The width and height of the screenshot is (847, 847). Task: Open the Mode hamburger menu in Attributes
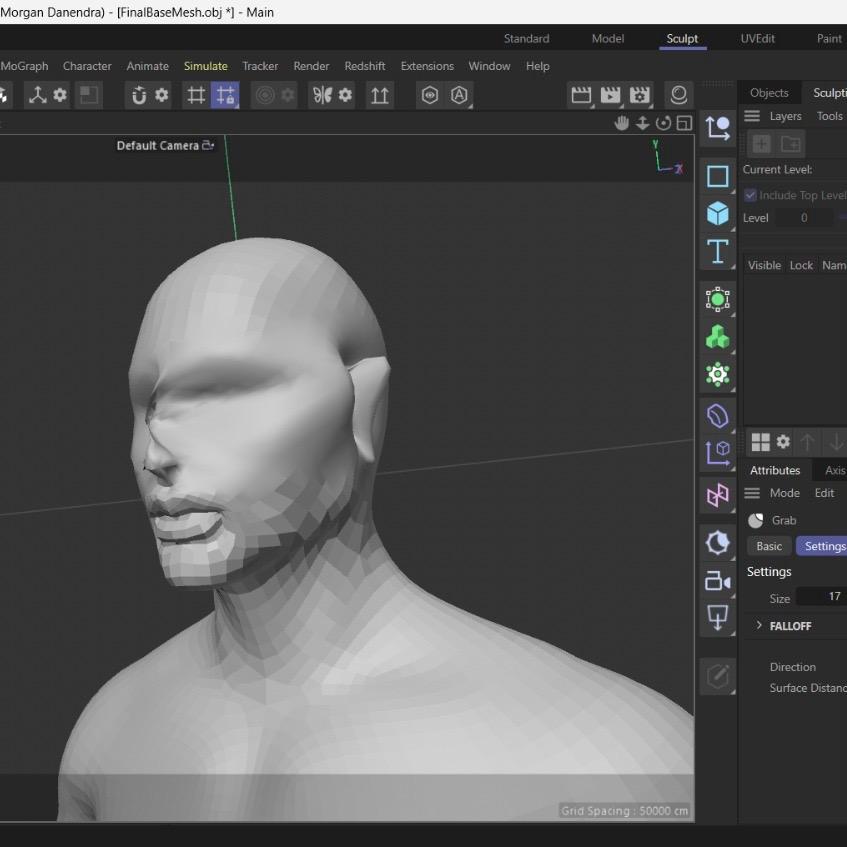click(752, 492)
